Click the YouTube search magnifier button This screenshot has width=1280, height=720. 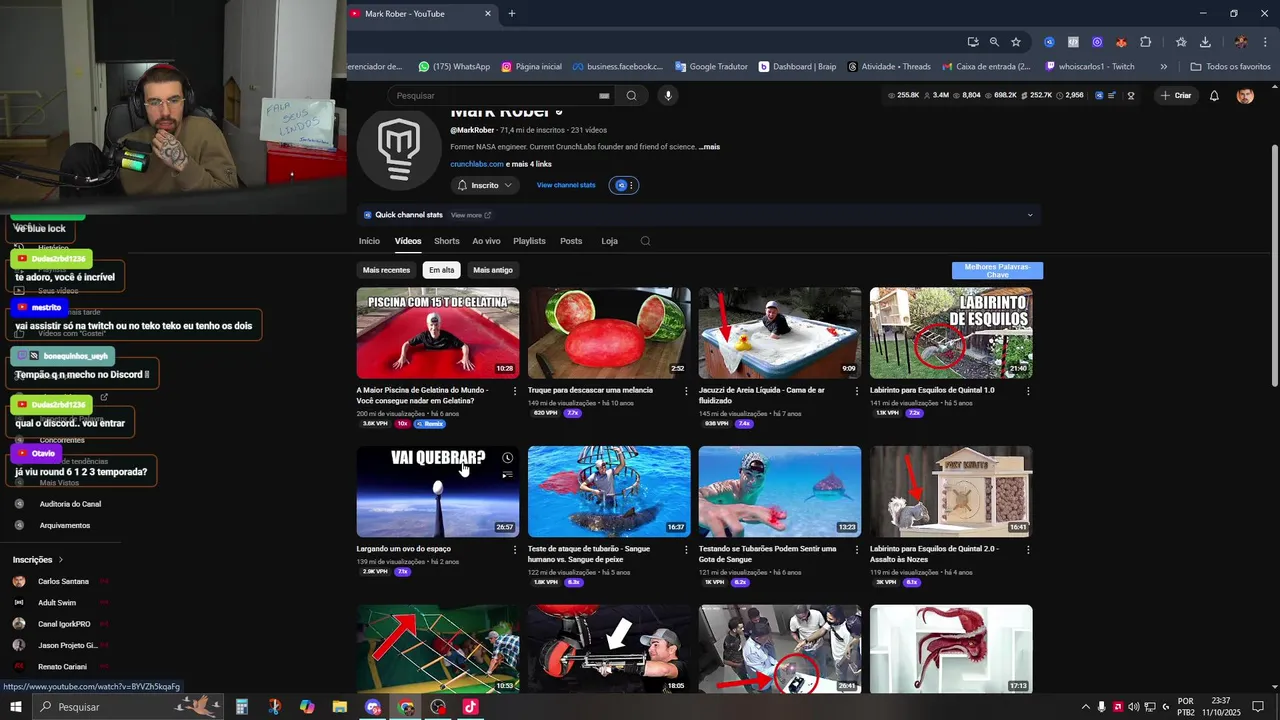pos(631,96)
